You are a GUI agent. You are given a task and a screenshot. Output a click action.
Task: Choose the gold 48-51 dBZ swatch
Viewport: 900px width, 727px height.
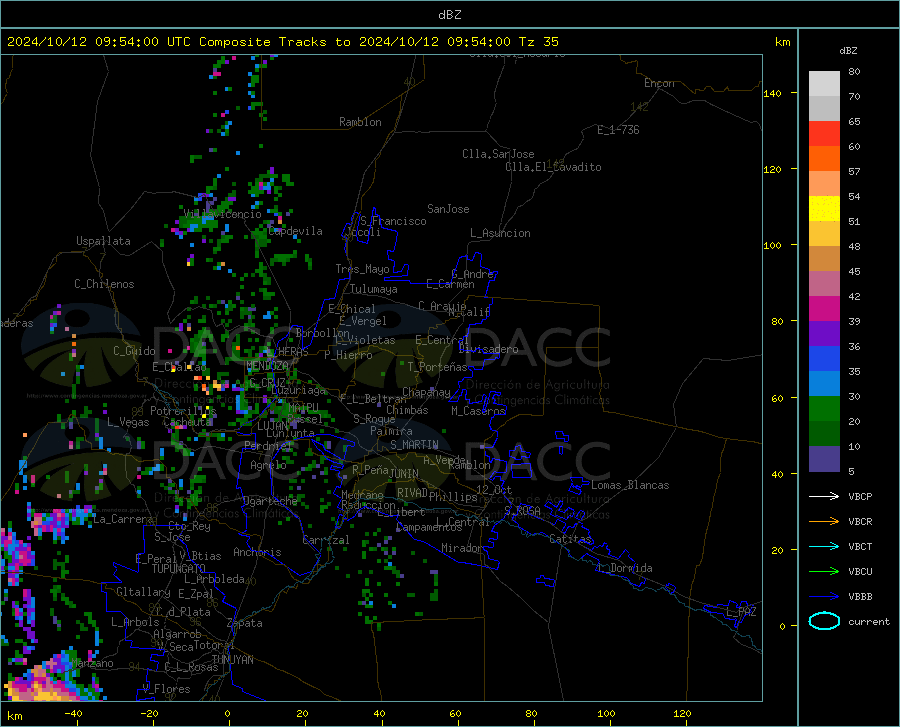(x=824, y=234)
